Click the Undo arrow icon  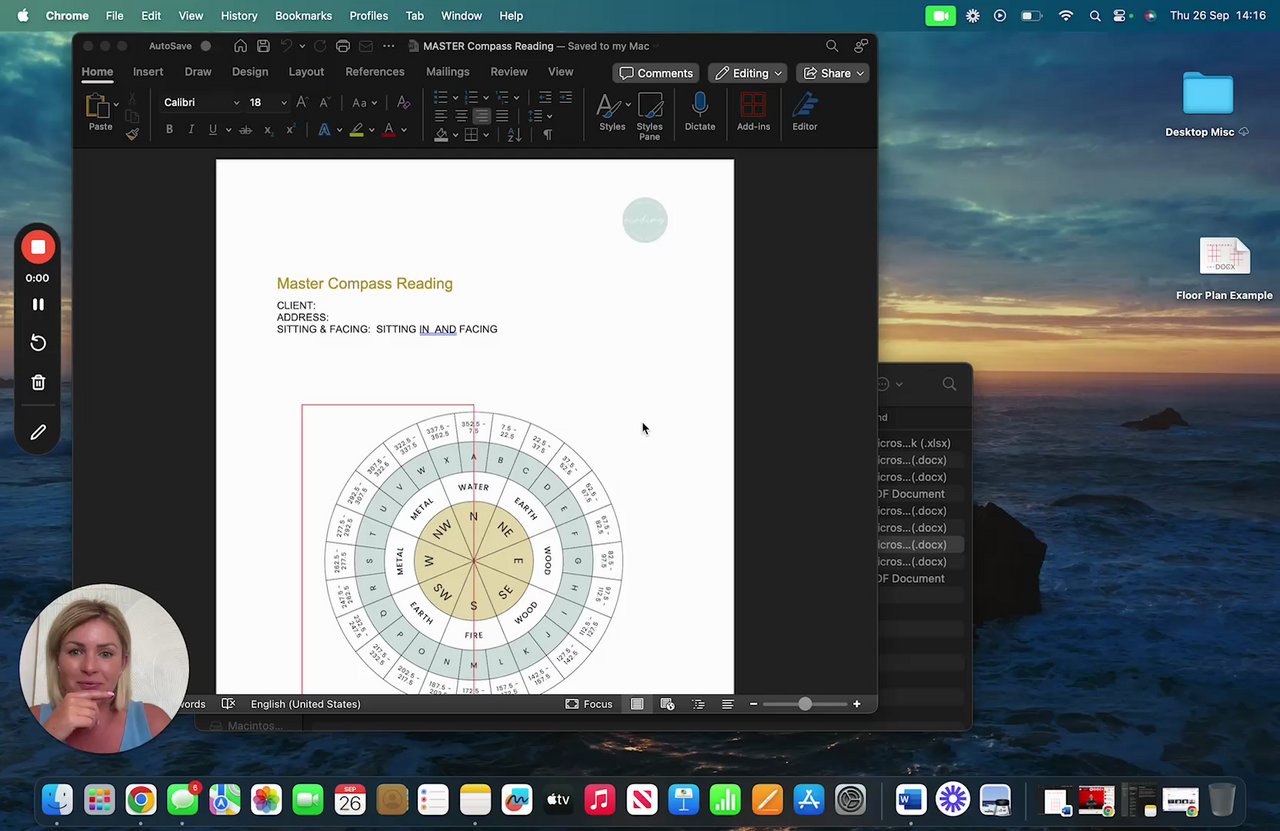point(286,46)
